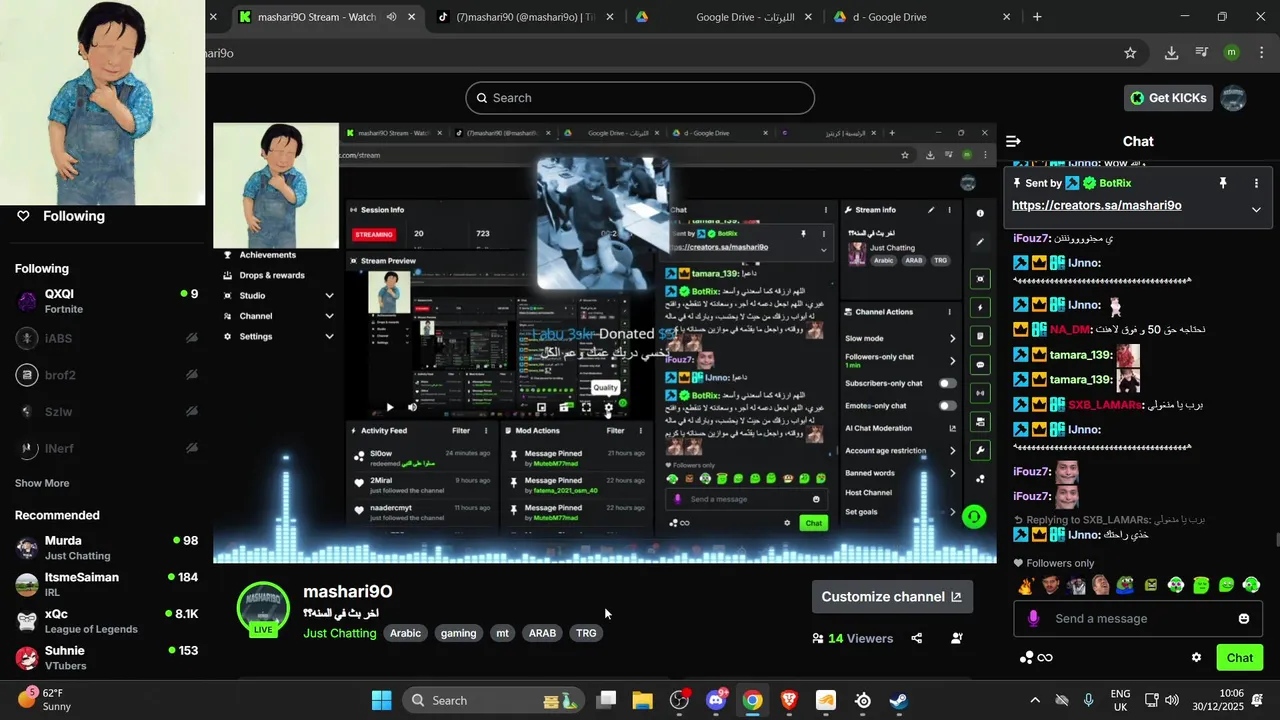
Task: Open File Explorer from taskbar
Action: pyautogui.click(x=643, y=700)
